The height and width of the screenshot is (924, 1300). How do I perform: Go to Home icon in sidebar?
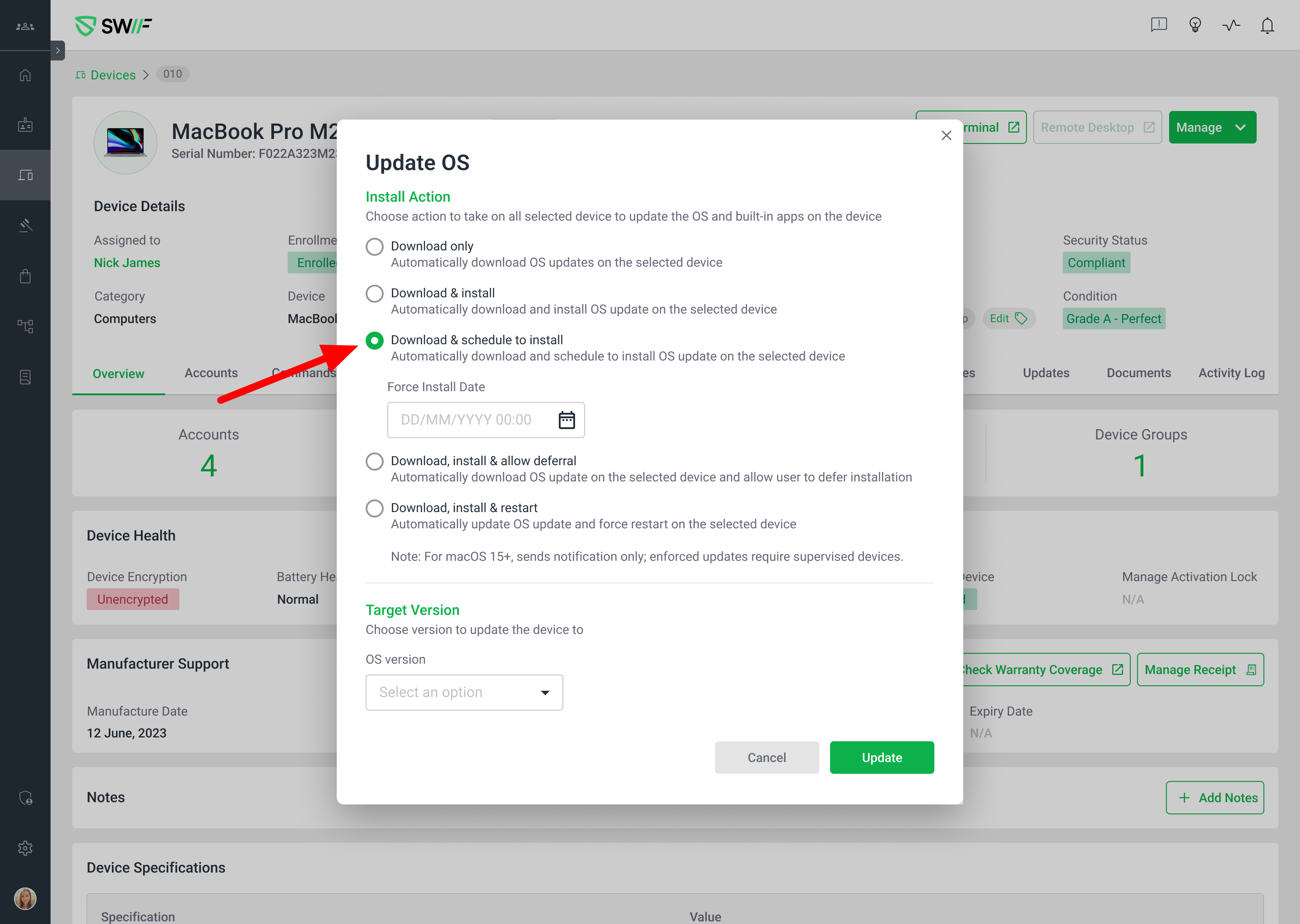[25, 75]
